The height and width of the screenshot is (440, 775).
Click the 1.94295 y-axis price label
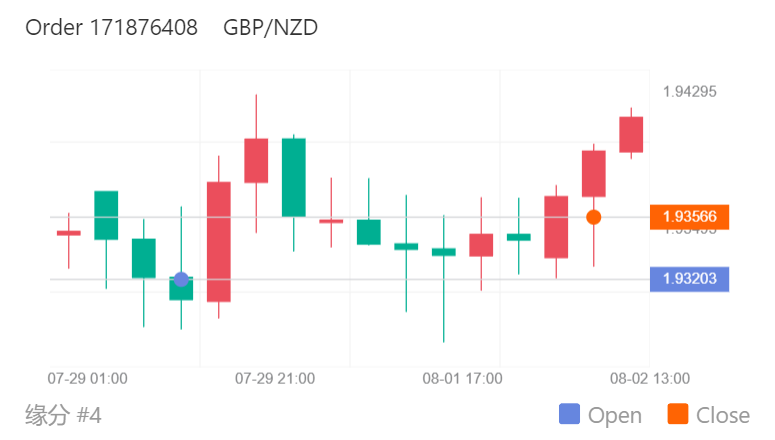689,92
